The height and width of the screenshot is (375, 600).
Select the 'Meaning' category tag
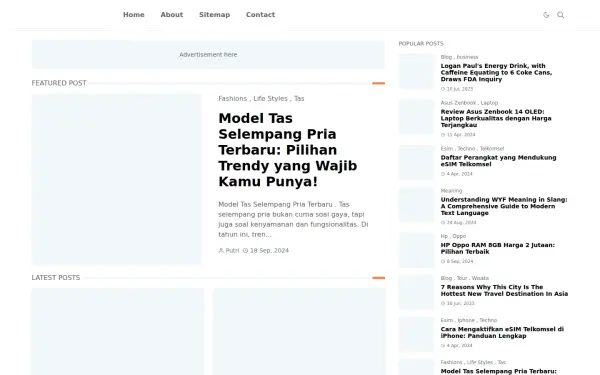pos(451,191)
